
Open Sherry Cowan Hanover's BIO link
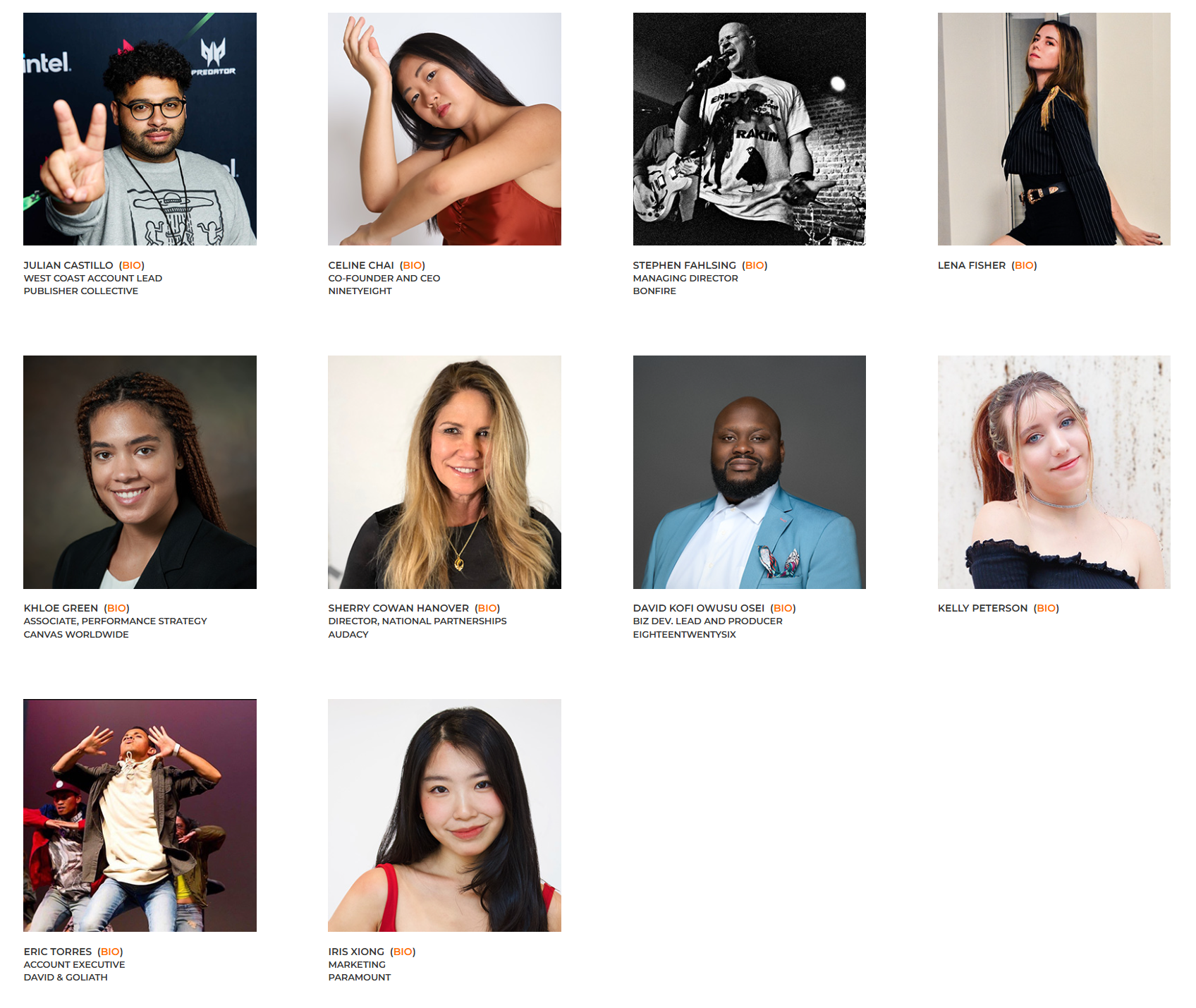click(x=487, y=608)
